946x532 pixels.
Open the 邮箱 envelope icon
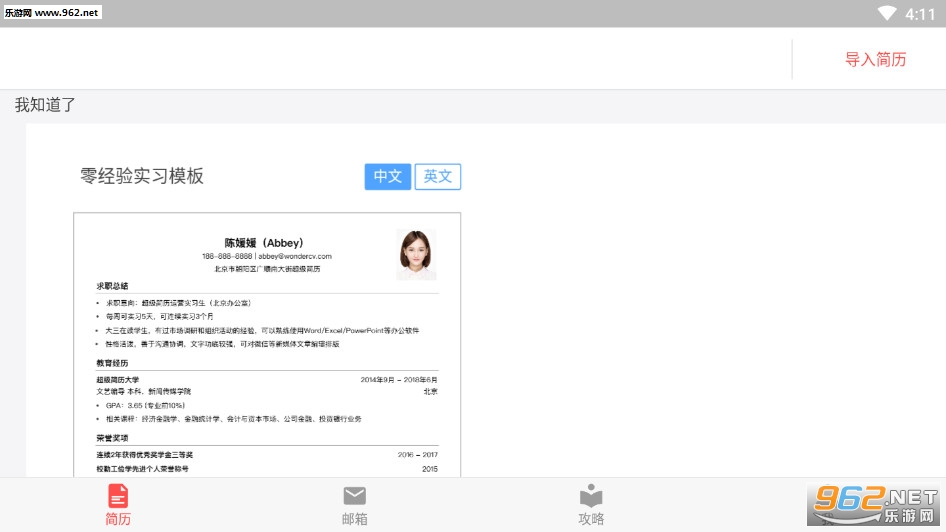tap(354, 496)
